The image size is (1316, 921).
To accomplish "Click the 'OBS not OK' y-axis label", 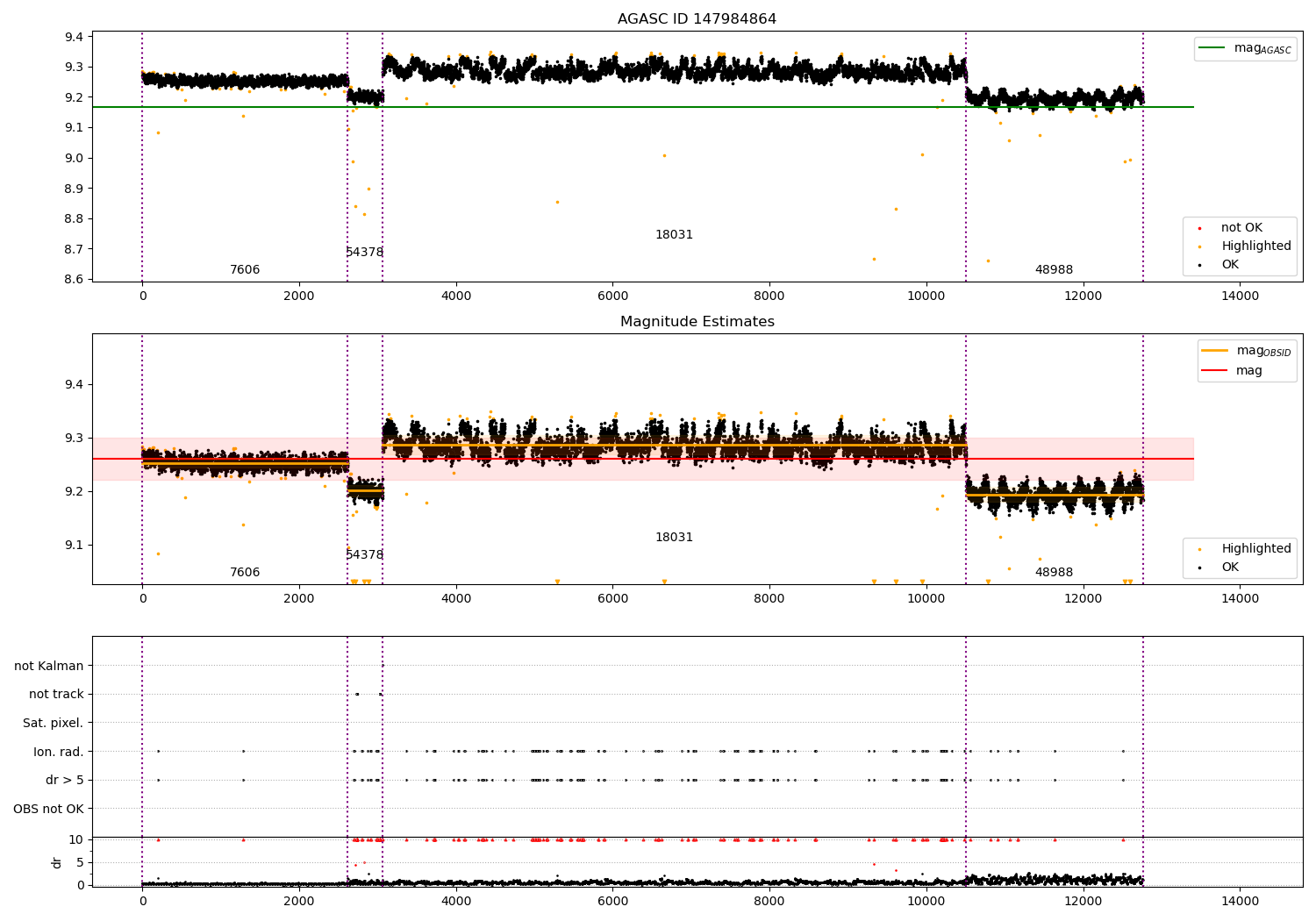I will tap(48, 810).
